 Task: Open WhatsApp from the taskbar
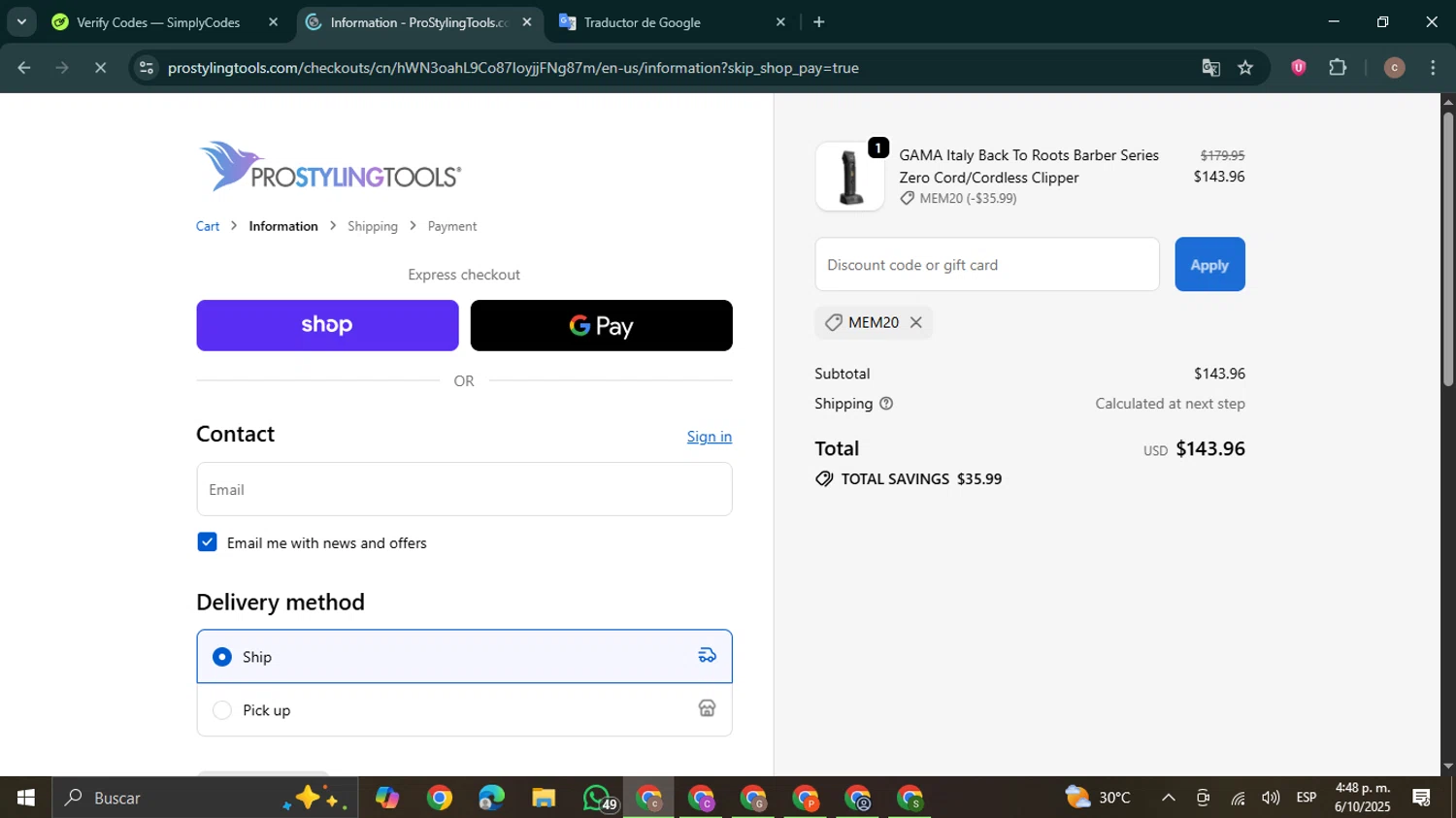[598, 798]
